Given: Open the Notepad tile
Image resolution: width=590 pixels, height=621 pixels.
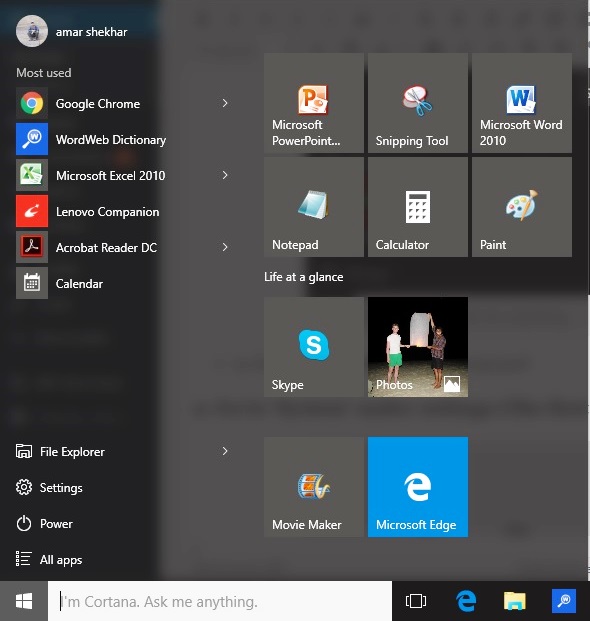Looking at the screenshot, I should [x=314, y=207].
